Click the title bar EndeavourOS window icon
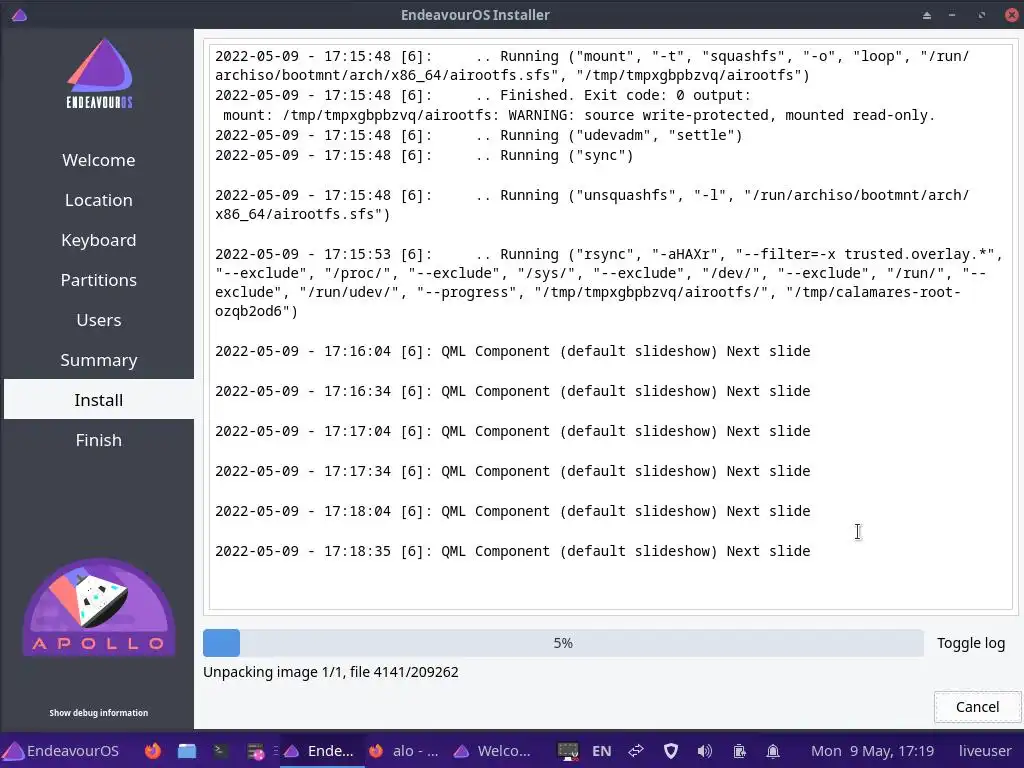The width and height of the screenshot is (1024, 768). (x=19, y=14)
